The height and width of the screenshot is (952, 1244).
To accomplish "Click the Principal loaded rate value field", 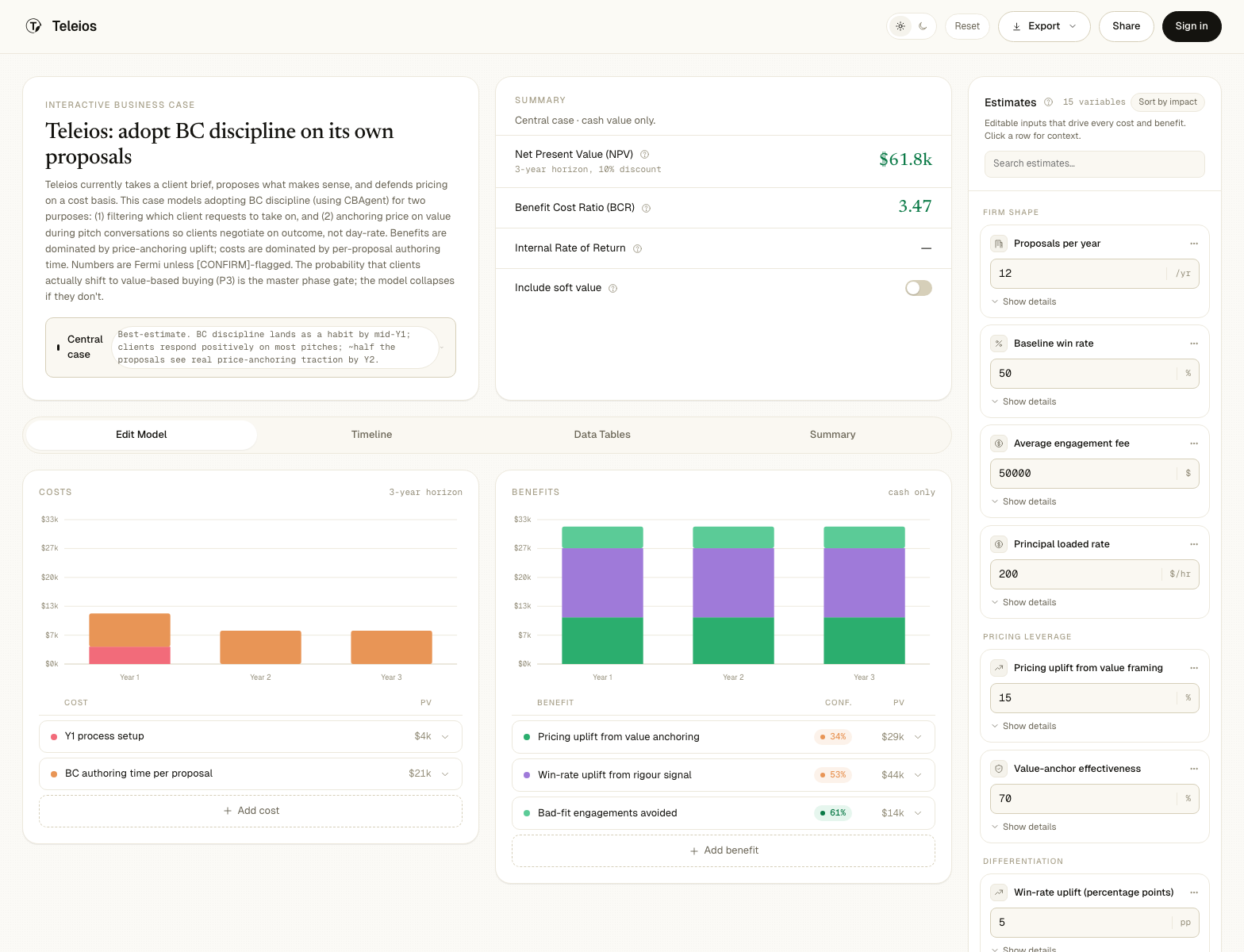I will coord(1095,574).
